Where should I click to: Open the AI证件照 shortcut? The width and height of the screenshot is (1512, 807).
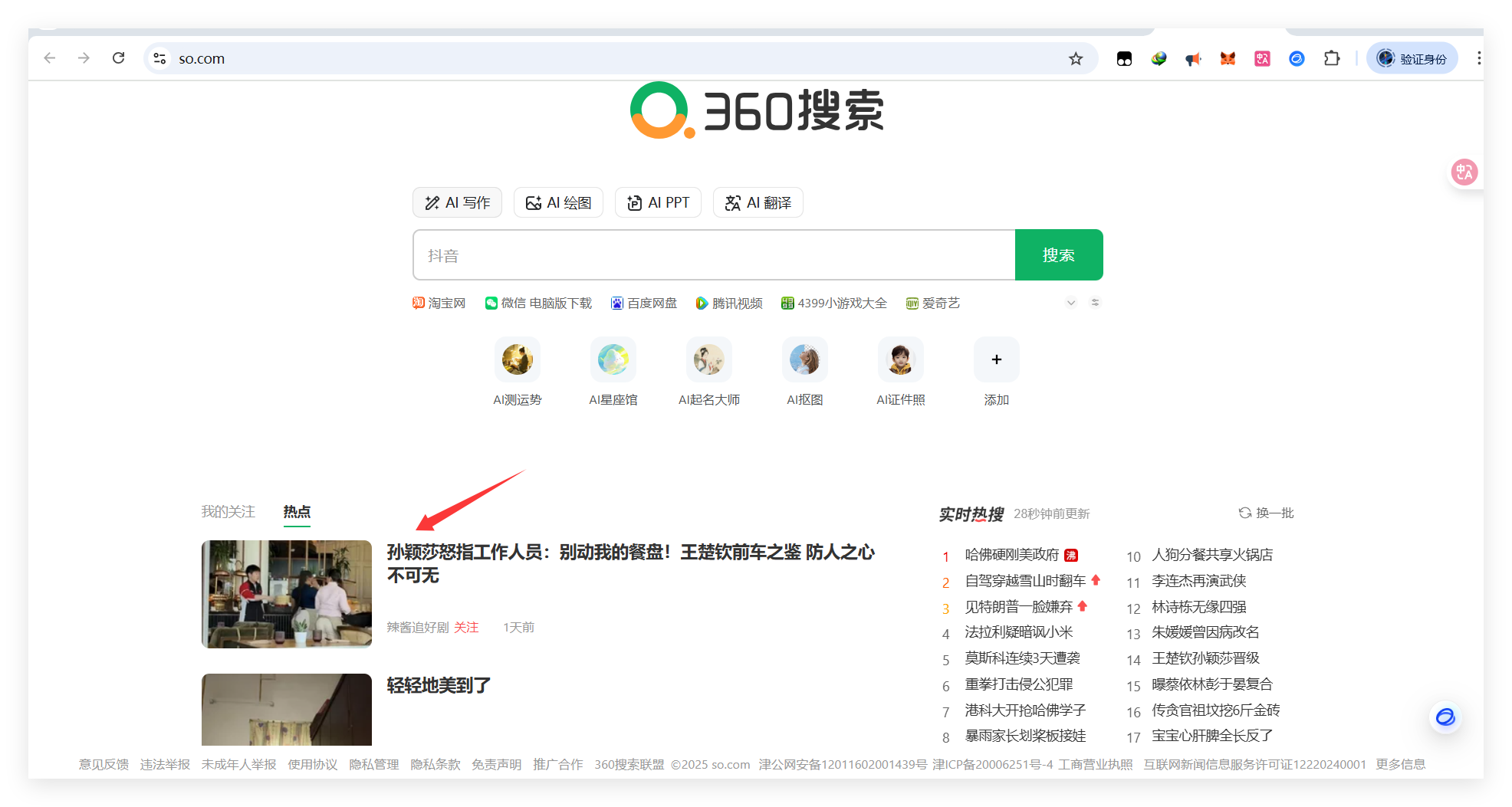(901, 372)
